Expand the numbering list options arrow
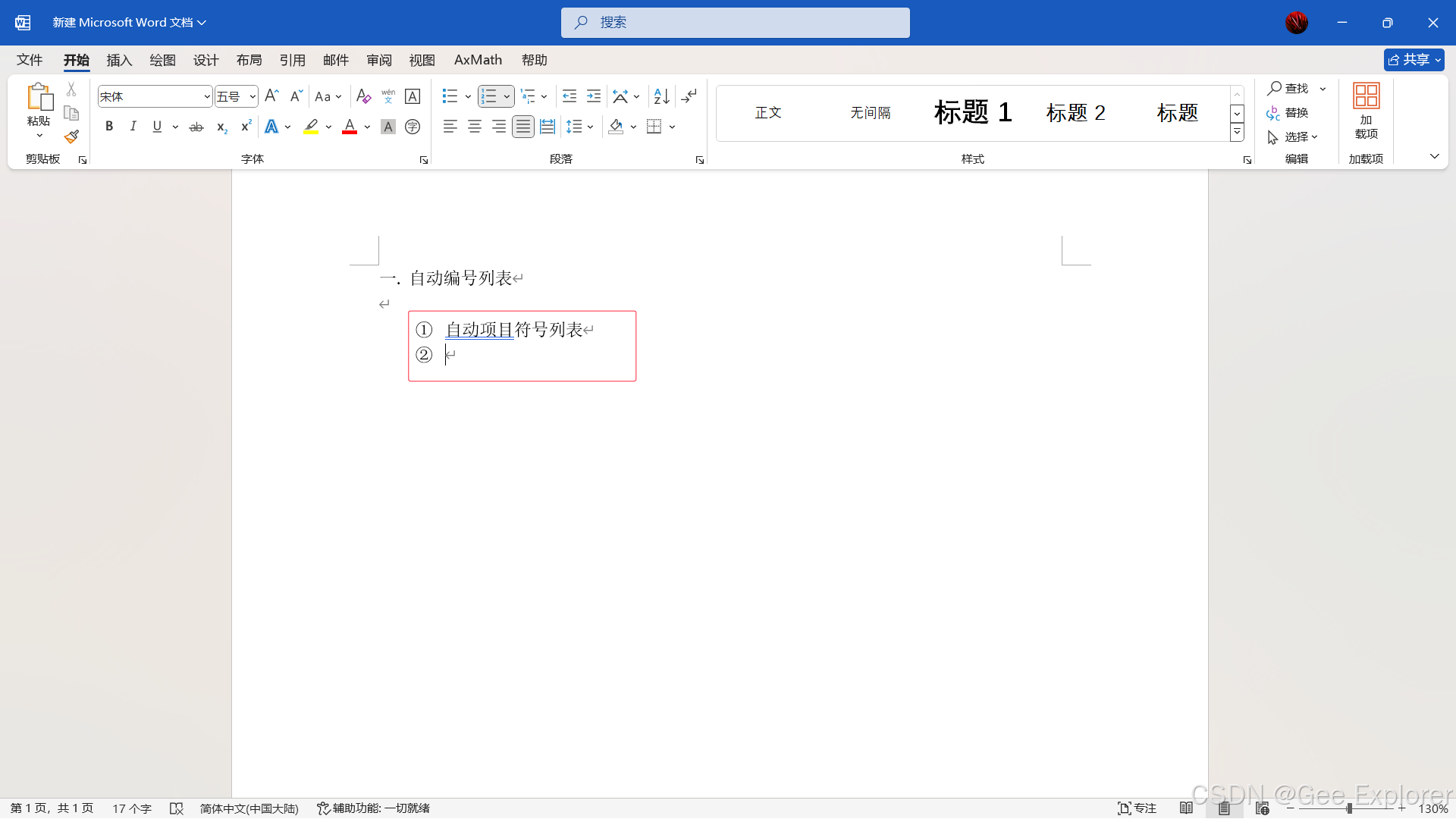Viewport: 1456px width, 819px height. click(x=507, y=96)
